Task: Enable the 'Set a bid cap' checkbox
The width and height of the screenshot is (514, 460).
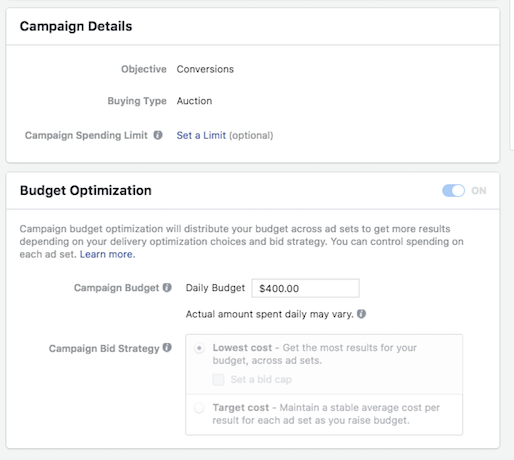Action: (218, 379)
